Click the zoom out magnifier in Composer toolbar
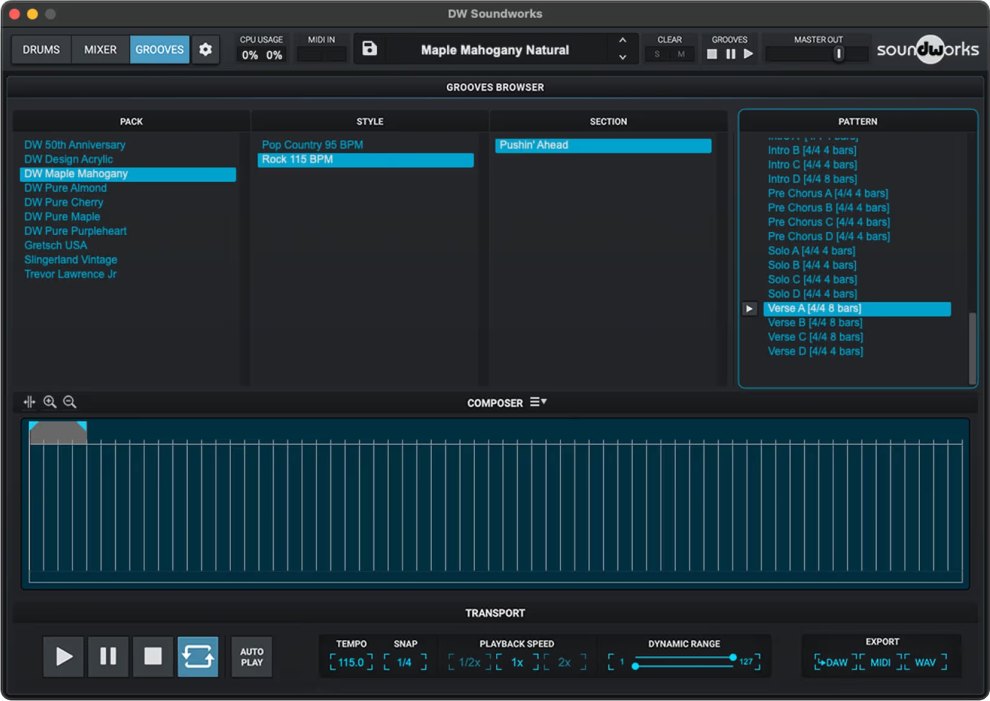The image size is (990, 701). point(69,402)
